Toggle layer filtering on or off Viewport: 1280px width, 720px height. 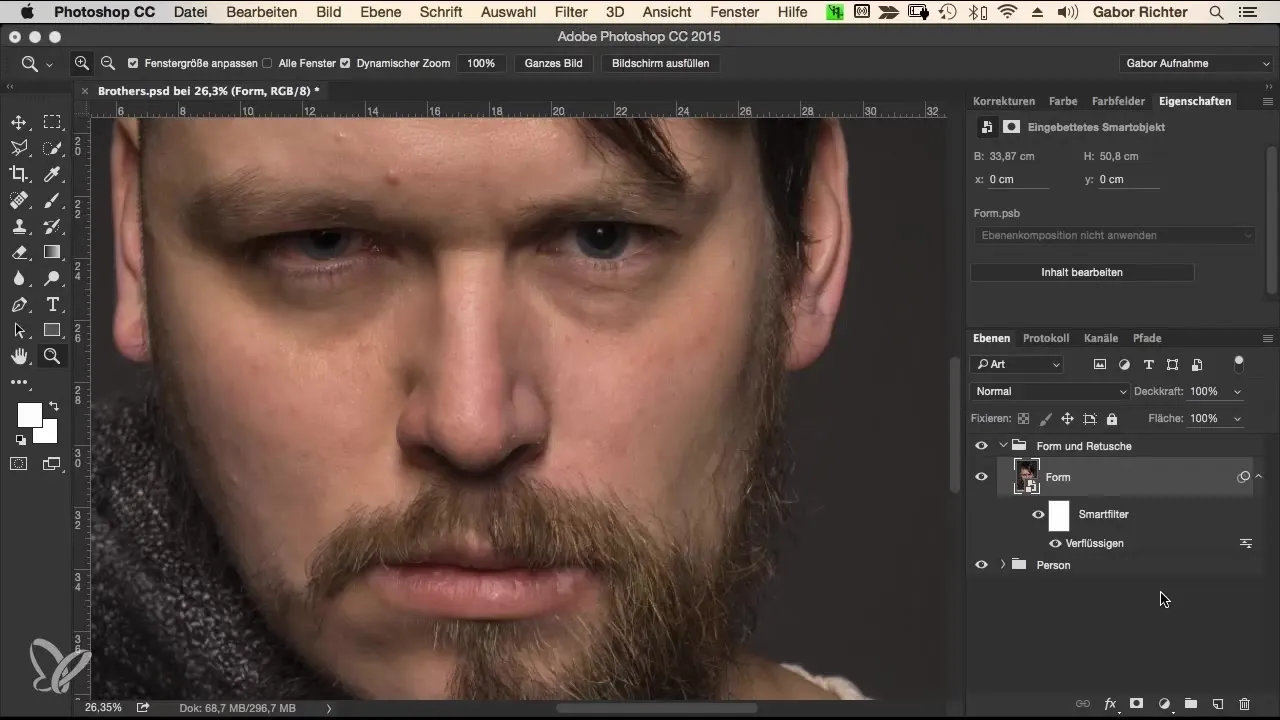click(1240, 363)
